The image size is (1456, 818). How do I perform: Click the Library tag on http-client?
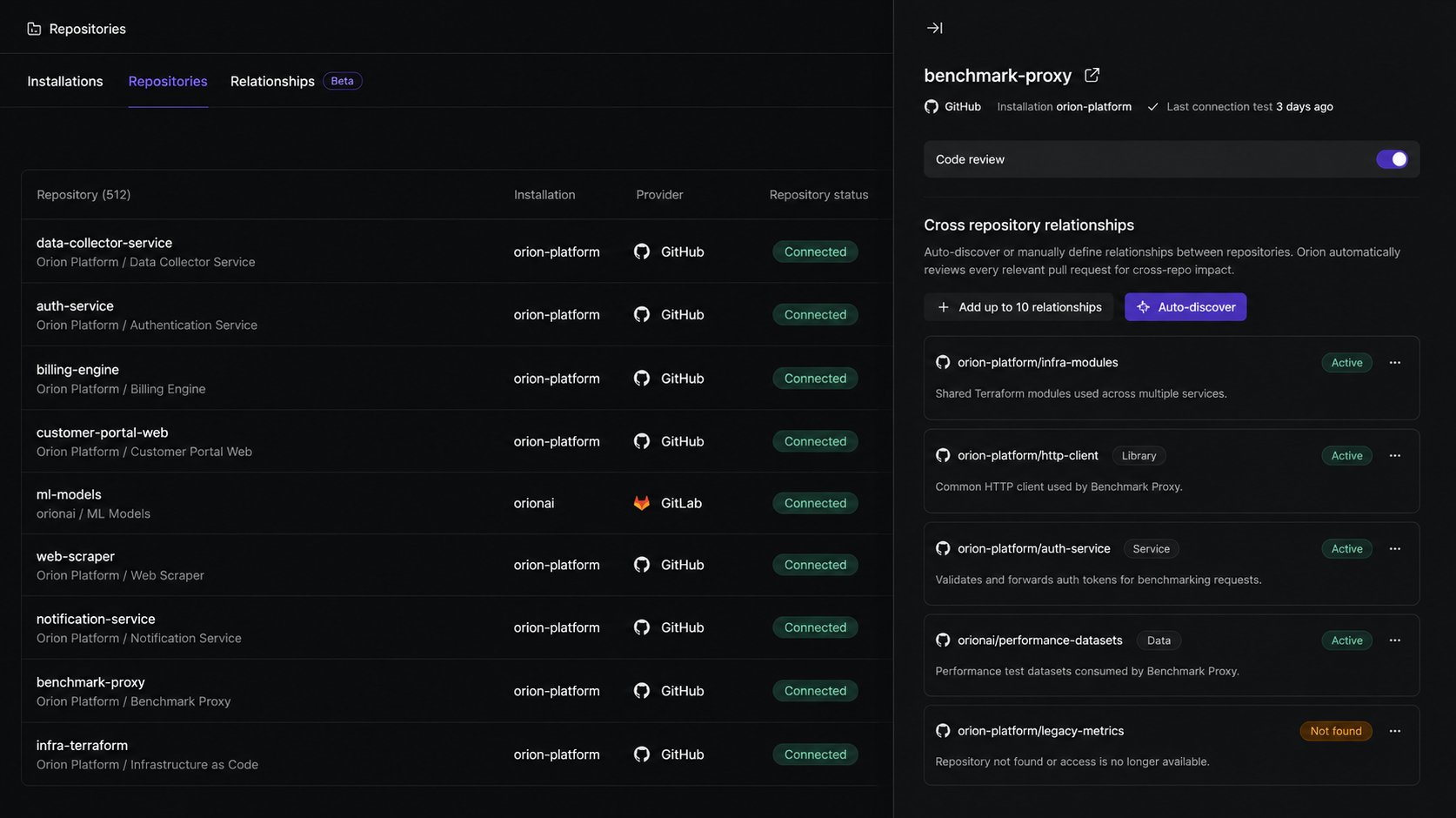point(1139,456)
